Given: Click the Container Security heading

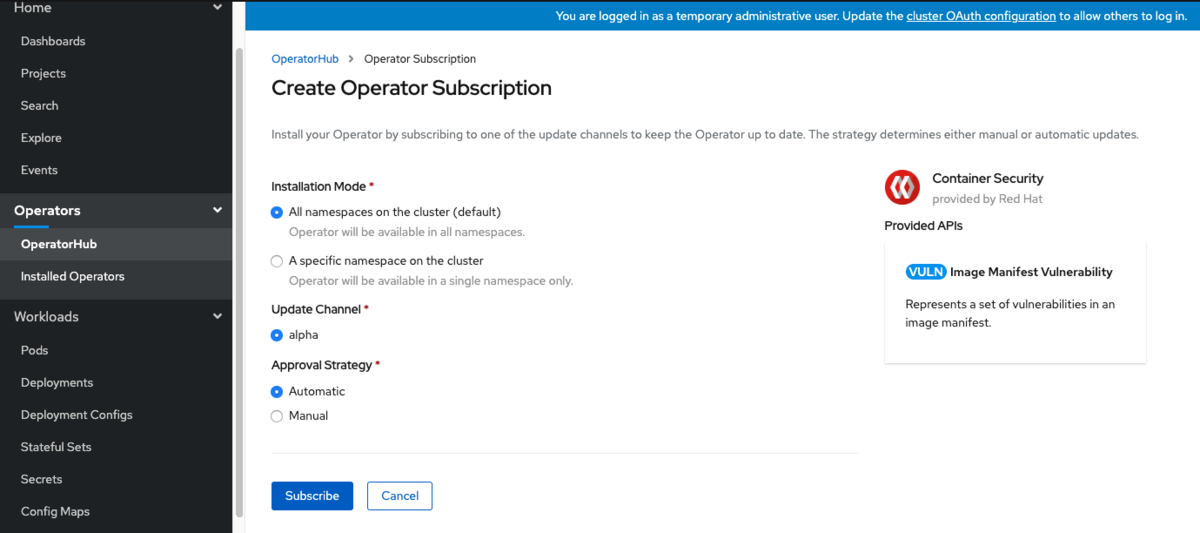Looking at the screenshot, I should click(988, 178).
